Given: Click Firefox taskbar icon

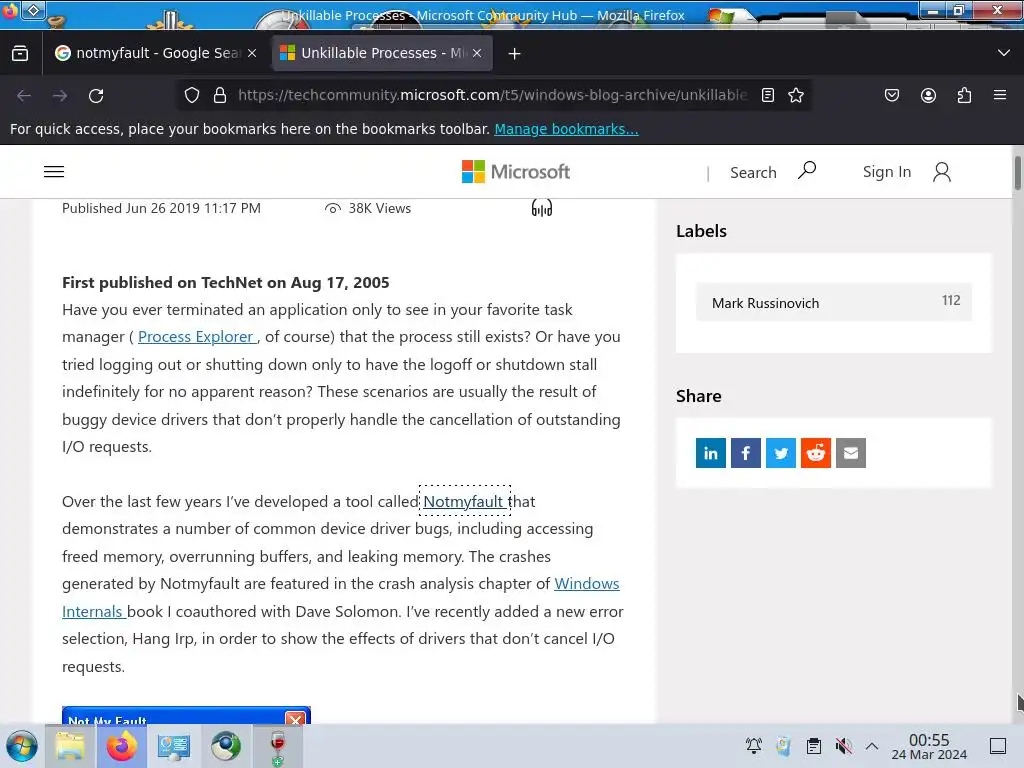Looking at the screenshot, I should click(121, 746).
